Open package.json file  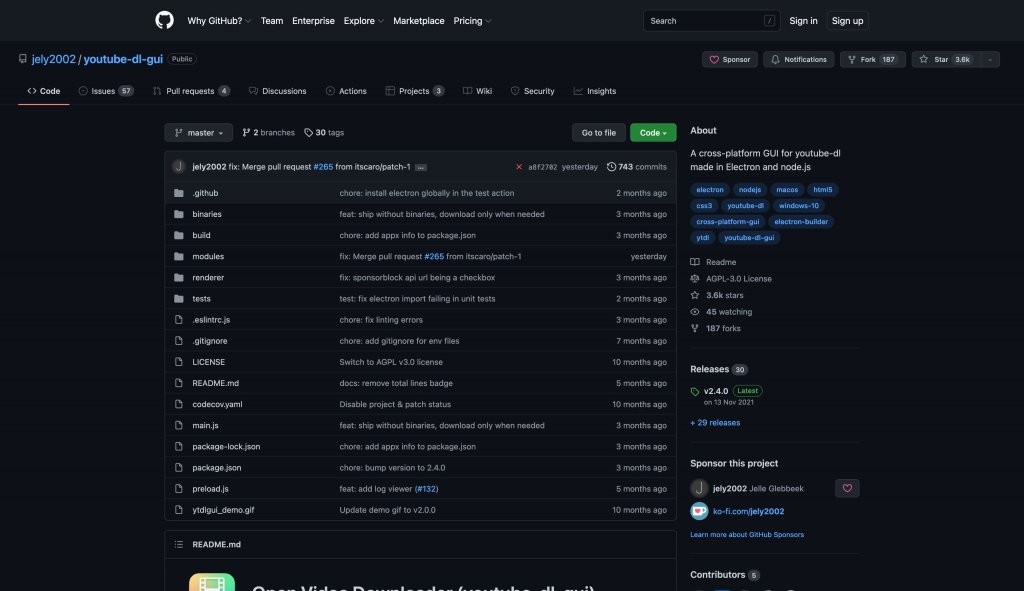click(217, 468)
